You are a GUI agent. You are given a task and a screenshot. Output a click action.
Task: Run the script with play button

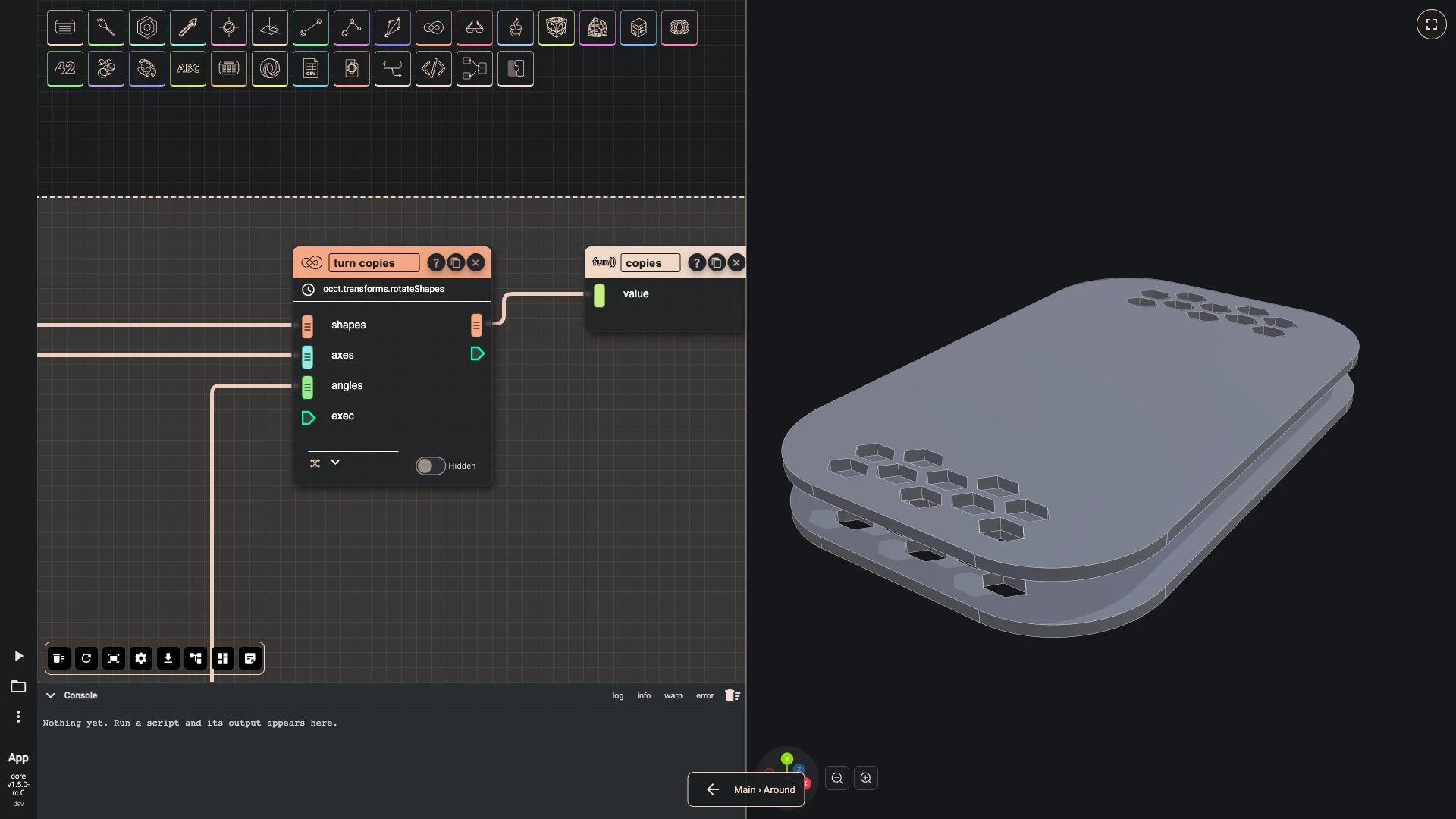click(19, 656)
